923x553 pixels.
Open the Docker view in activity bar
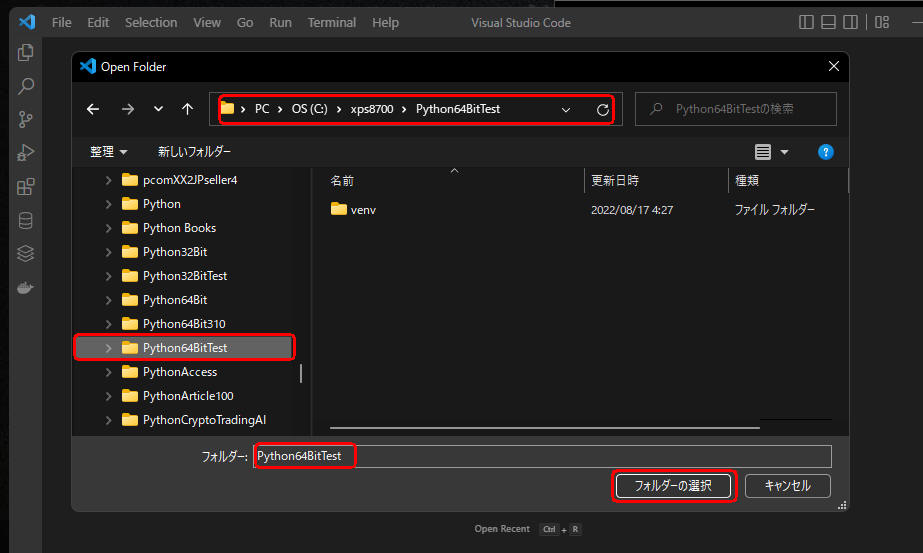point(25,288)
